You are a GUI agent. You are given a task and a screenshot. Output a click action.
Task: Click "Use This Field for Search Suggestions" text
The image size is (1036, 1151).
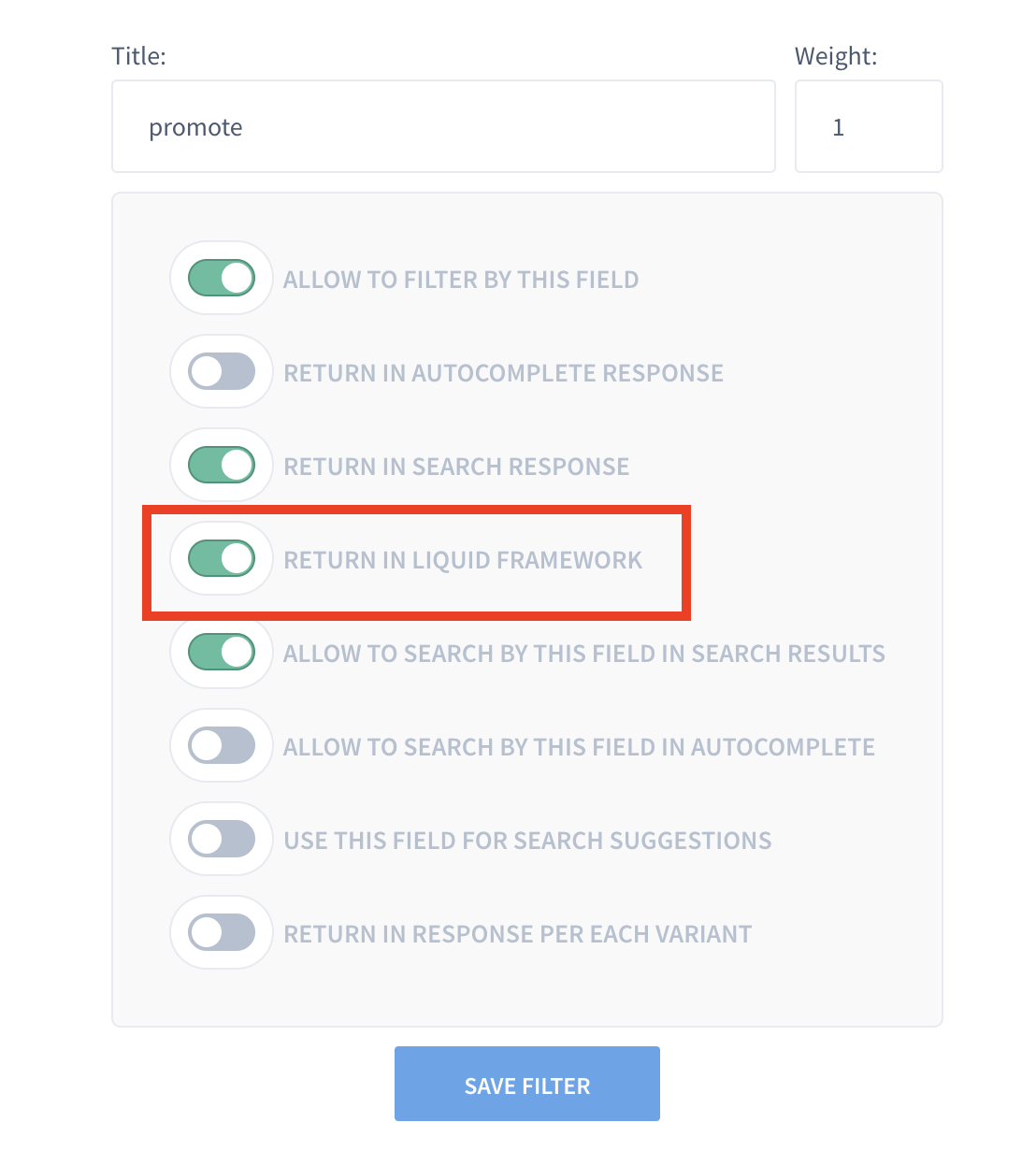(527, 841)
